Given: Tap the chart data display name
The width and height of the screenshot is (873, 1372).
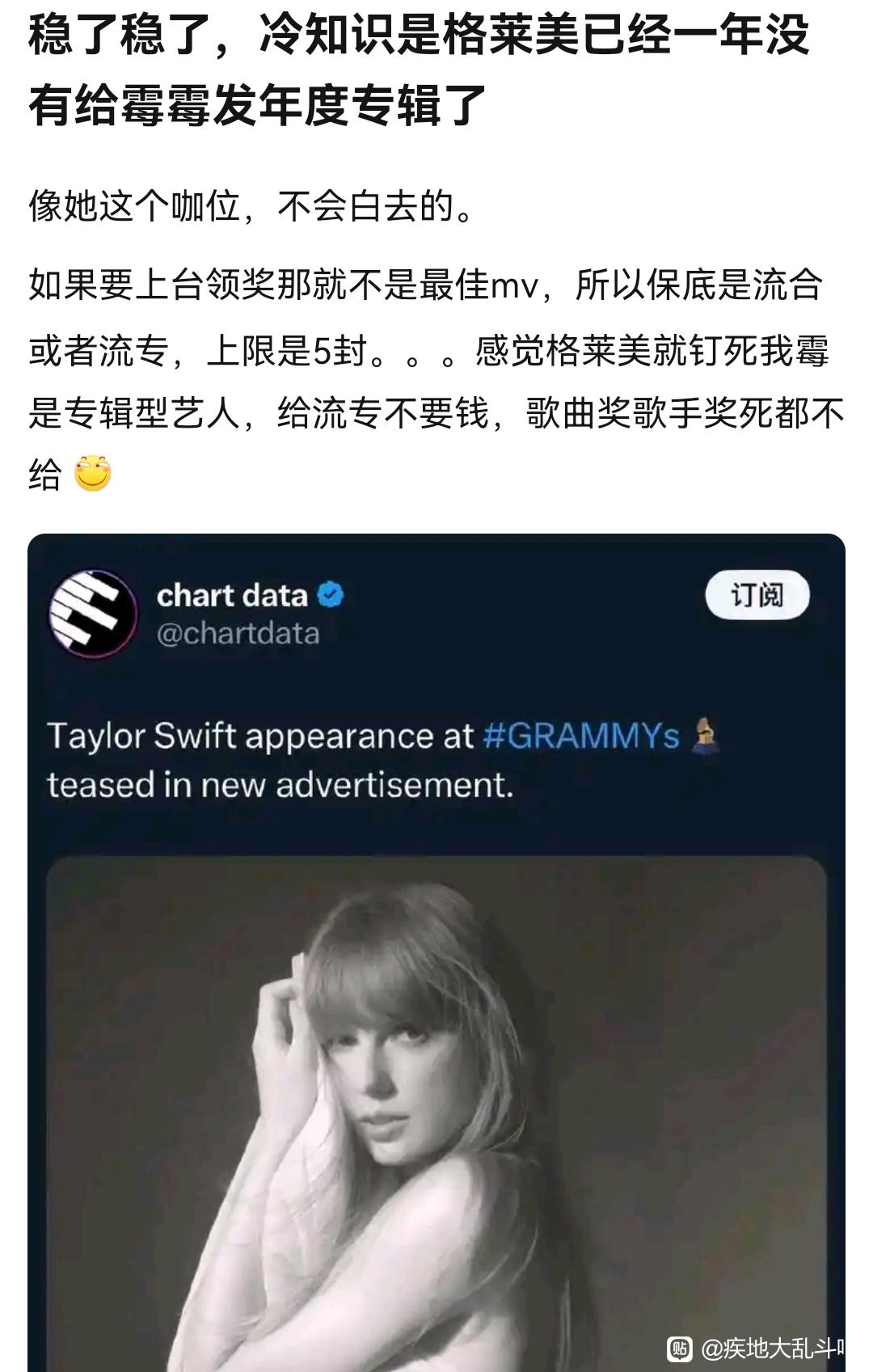Looking at the screenshot, I should [x=232, y=595].
